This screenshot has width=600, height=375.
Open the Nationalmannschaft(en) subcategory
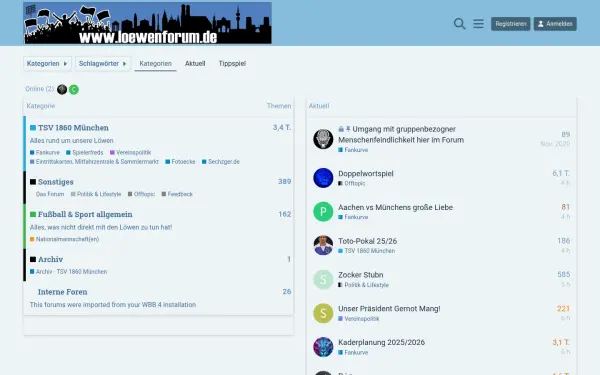click(64, 240)
